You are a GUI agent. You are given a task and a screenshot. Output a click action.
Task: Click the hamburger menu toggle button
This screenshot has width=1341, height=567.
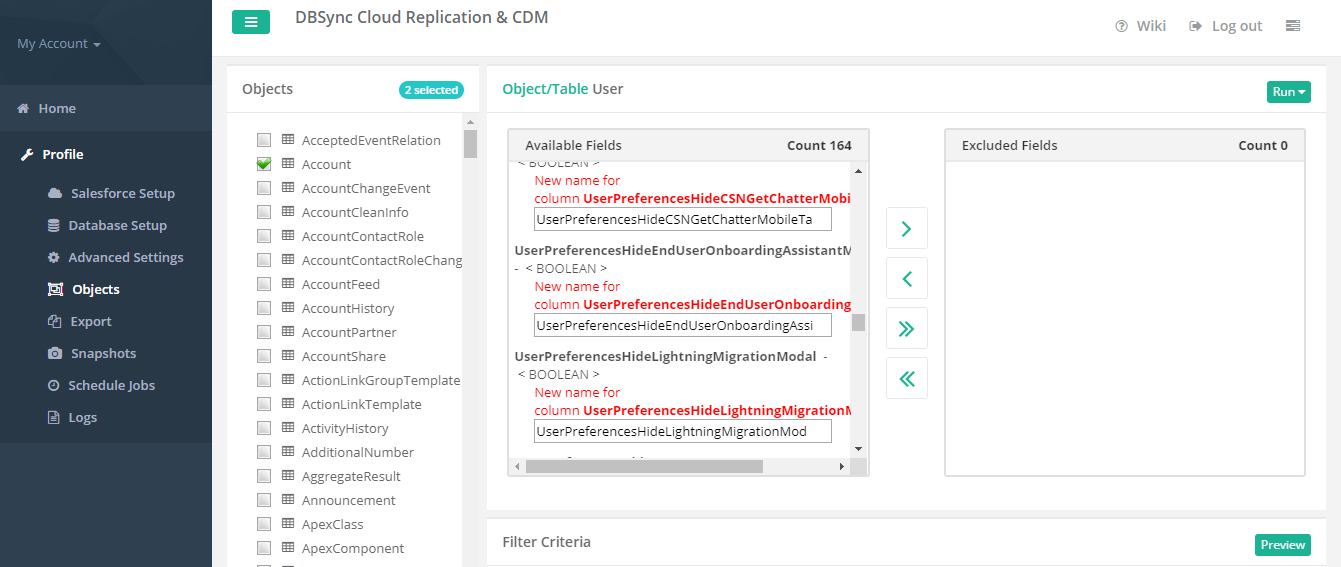[x=250, y=22]
